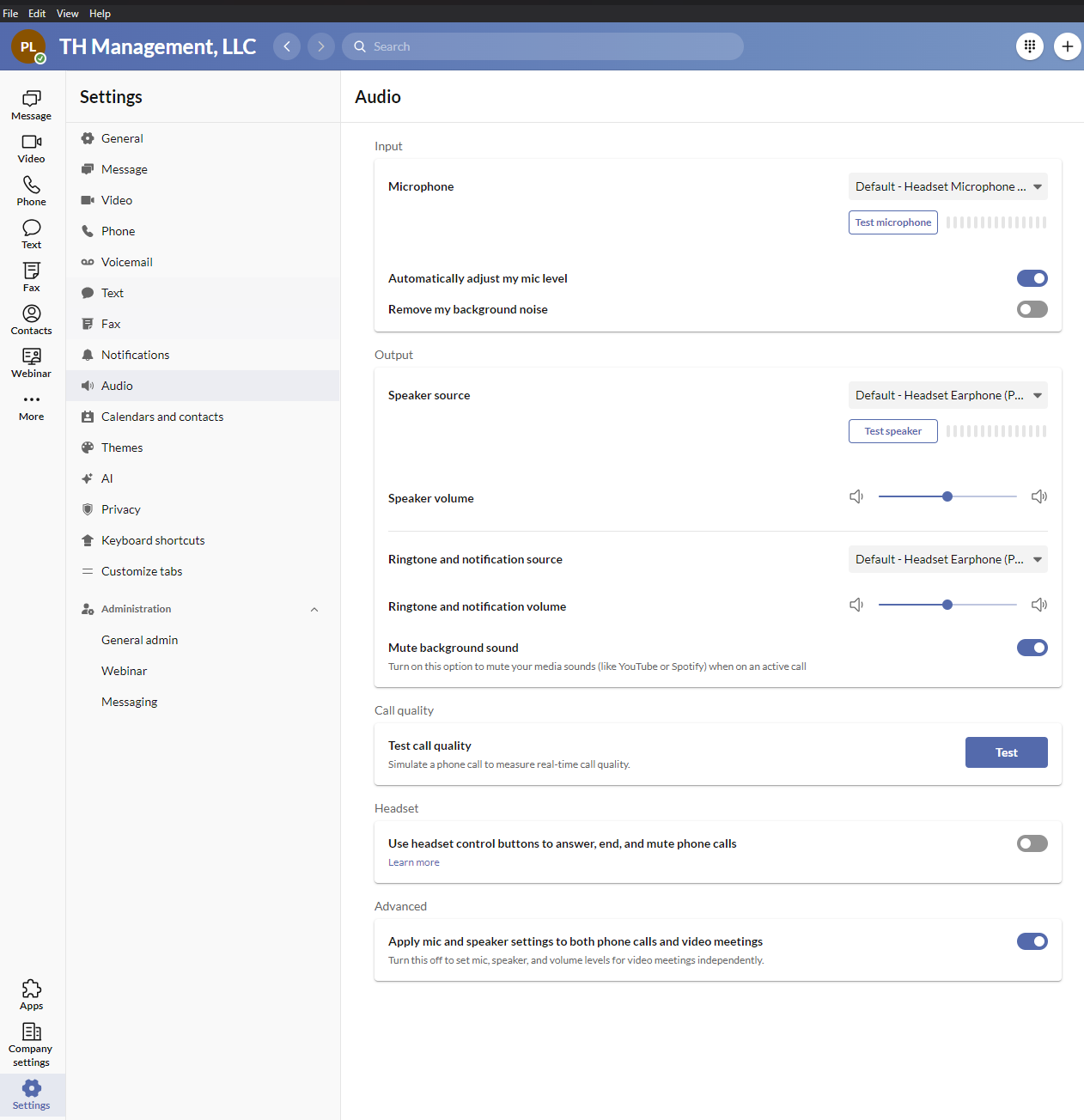This screenshot has height=1120, width=1084.
Task: Disable Automatically adjust my mic level
Action: click(1032, 278)
